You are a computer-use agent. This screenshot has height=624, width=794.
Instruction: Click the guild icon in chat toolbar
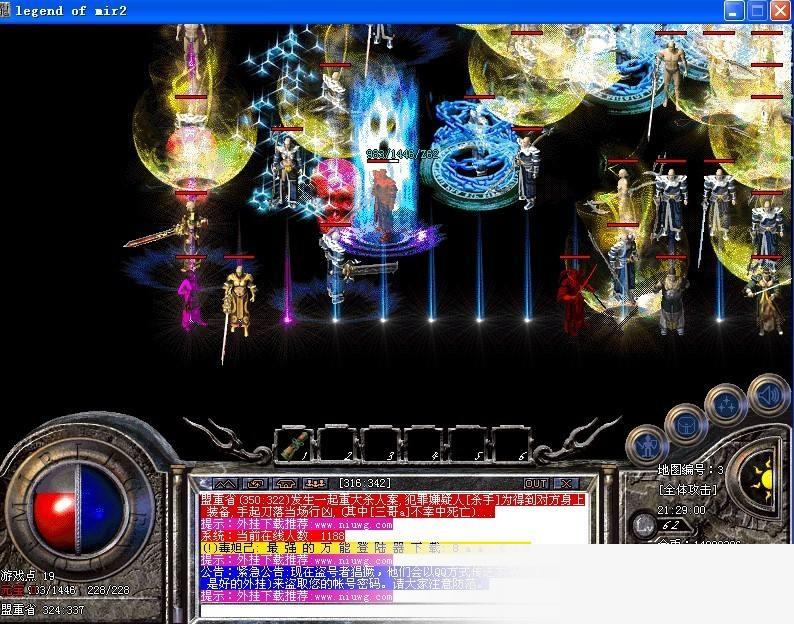click(286, 483)
